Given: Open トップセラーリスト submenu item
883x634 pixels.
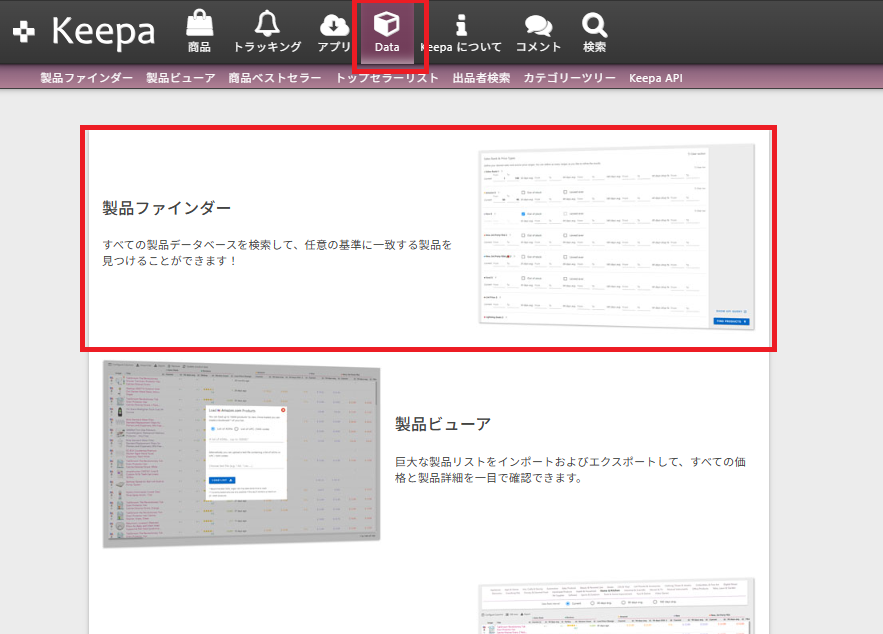Looking at the screenshot, I should (387, 78).
